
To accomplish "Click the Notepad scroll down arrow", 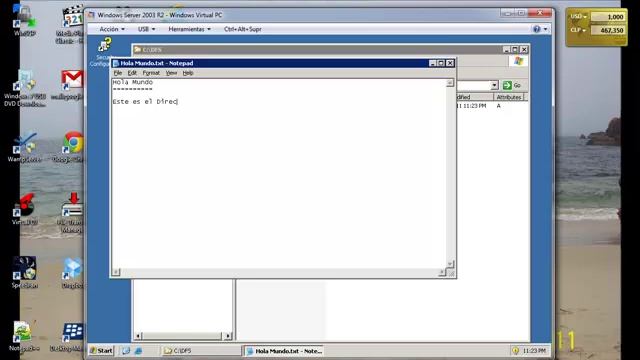I will [x=449, y=264].
